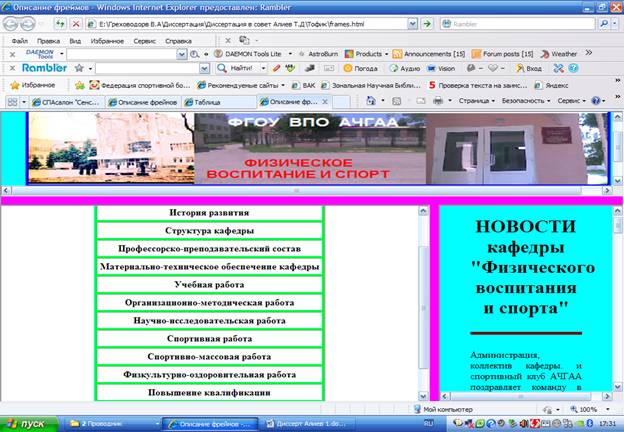Close the DAEMON Tools toolbar
The width and height of the screenshot is (624, 432).
pos(12,54)
